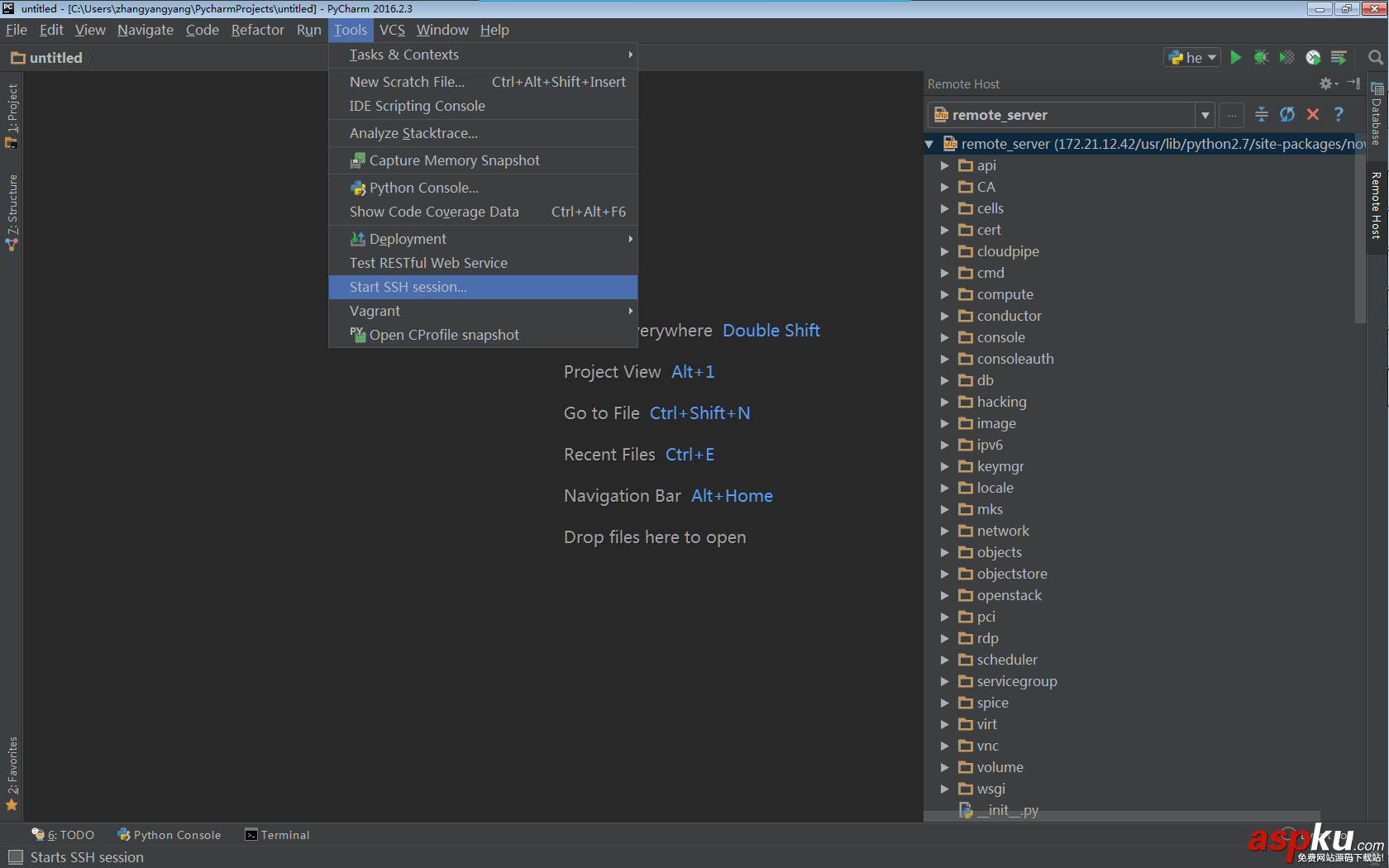Viewport: 1389px width, 868px height.
Task: Open the Terminal tool window
Action: [277, 835]
